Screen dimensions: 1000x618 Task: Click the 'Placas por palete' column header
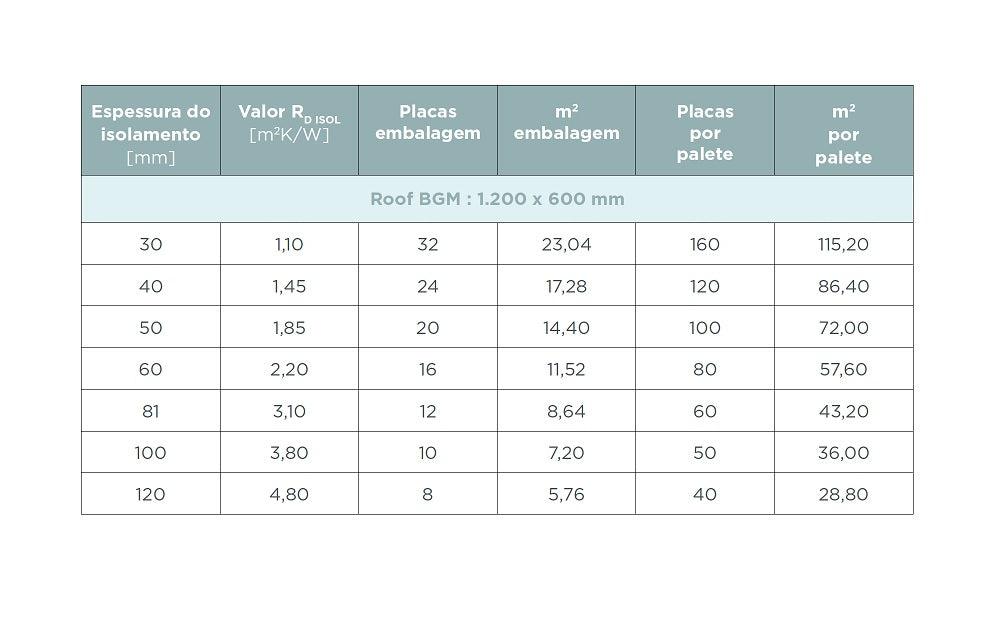[705, 133]
